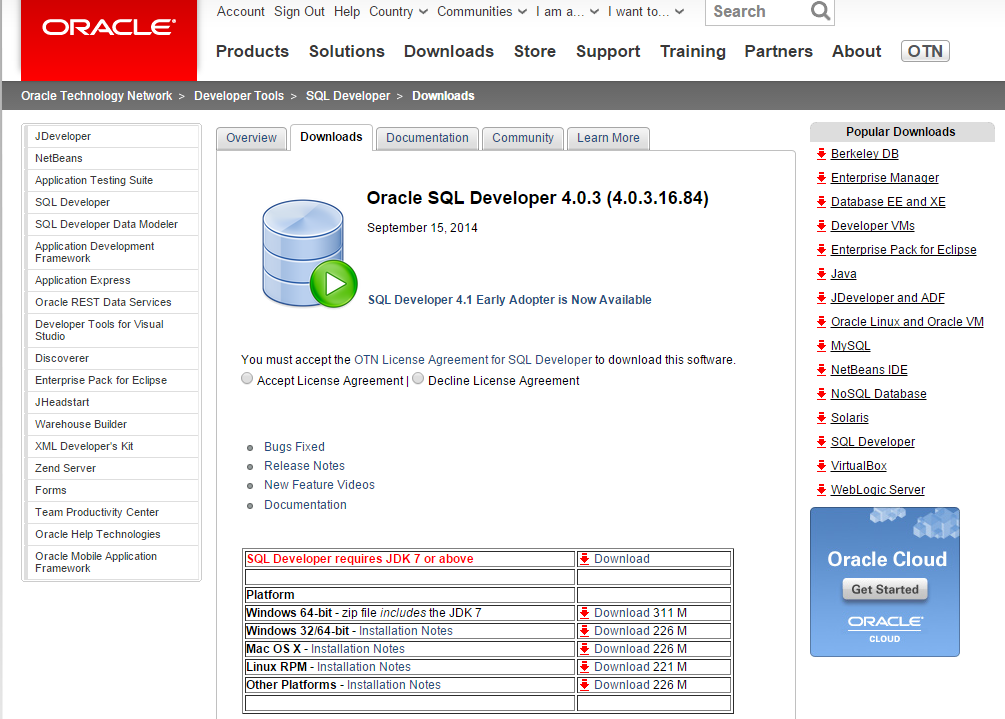Open Downloads in the main navigation

[448, 51]
